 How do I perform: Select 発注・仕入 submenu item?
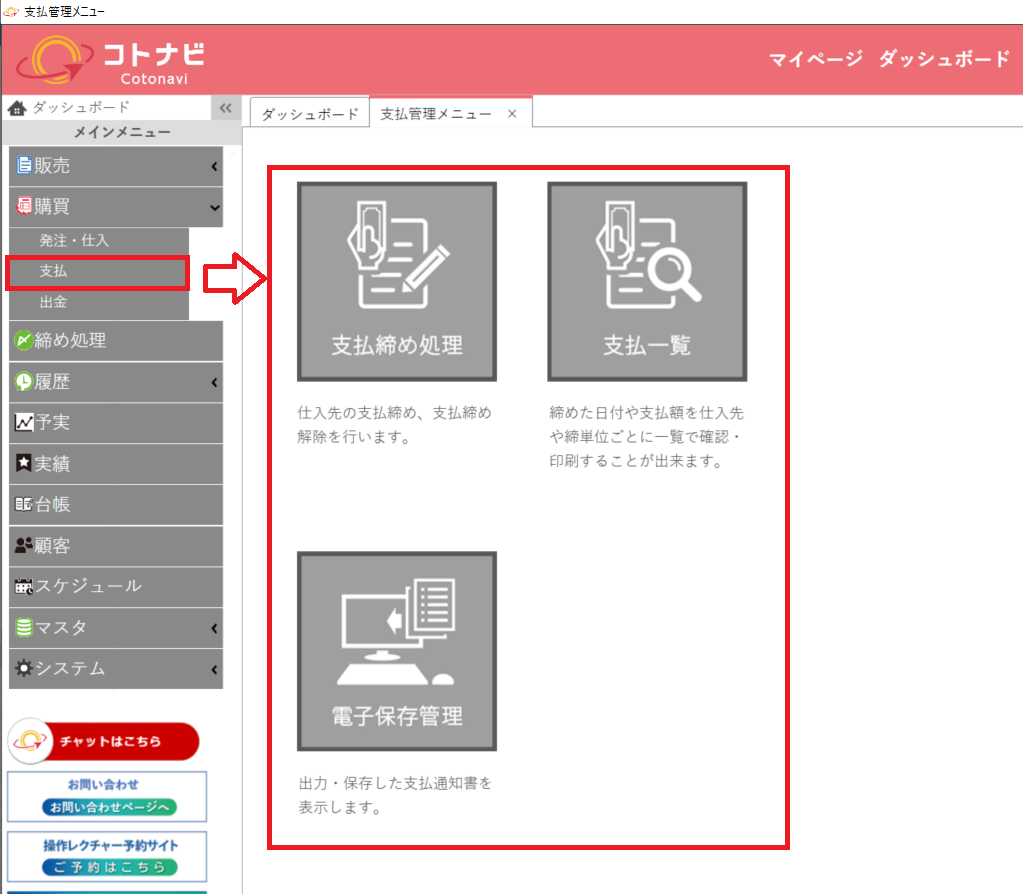coord(97,241)
